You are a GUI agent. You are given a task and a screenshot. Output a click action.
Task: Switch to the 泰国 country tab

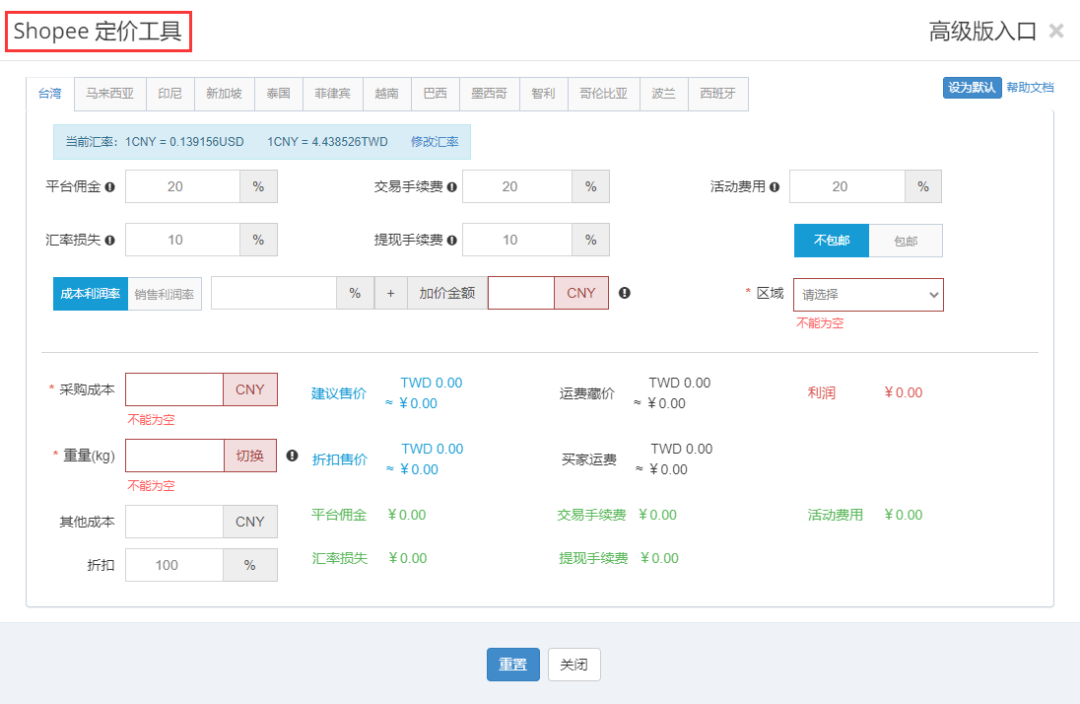278,93
